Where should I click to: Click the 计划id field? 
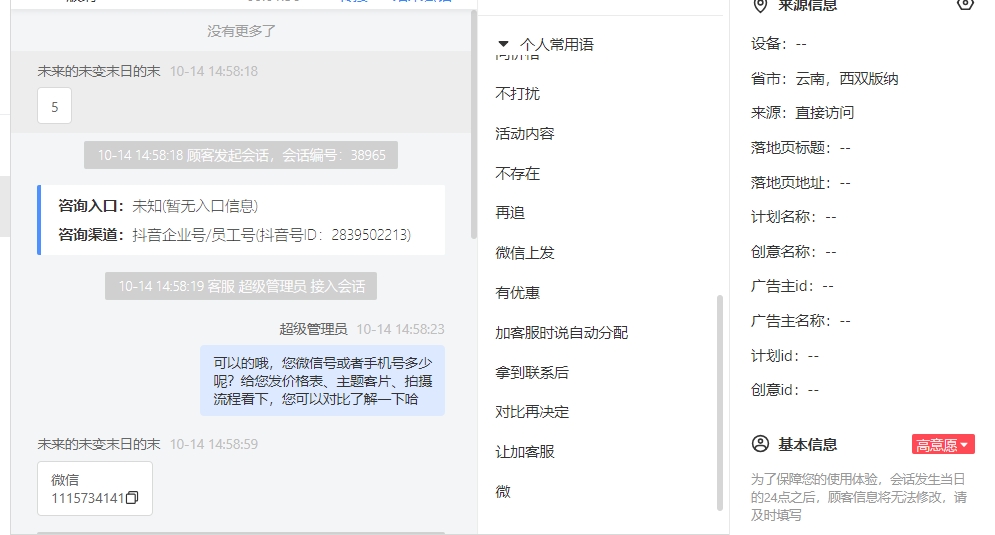tap(784, 356)
